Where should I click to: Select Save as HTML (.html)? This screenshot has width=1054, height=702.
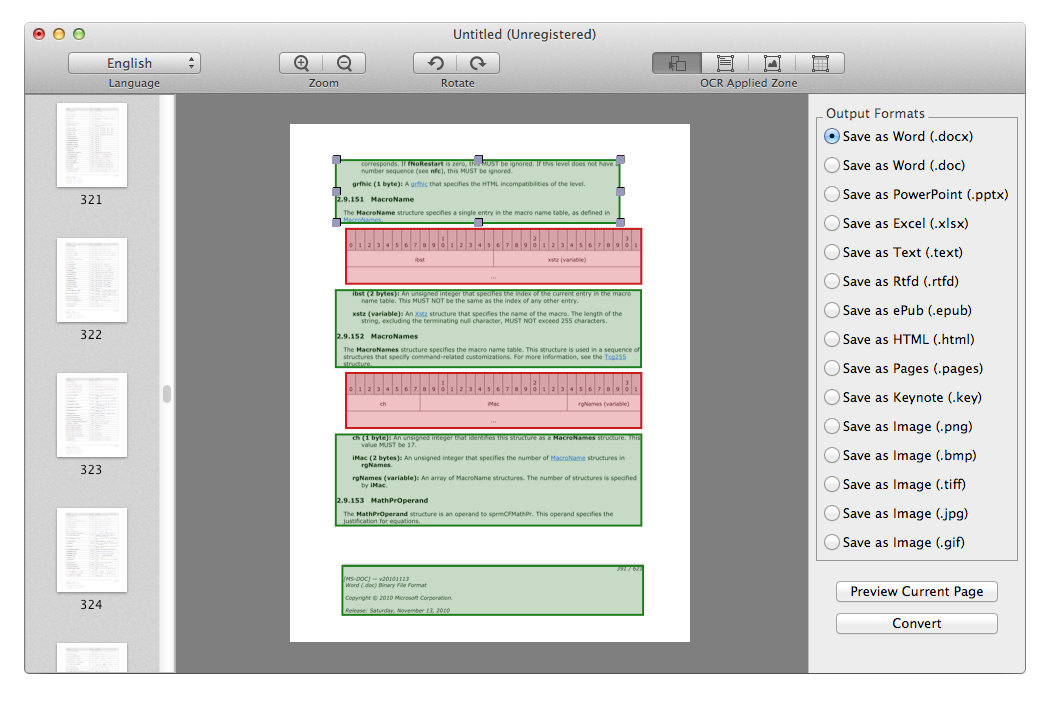899,340
